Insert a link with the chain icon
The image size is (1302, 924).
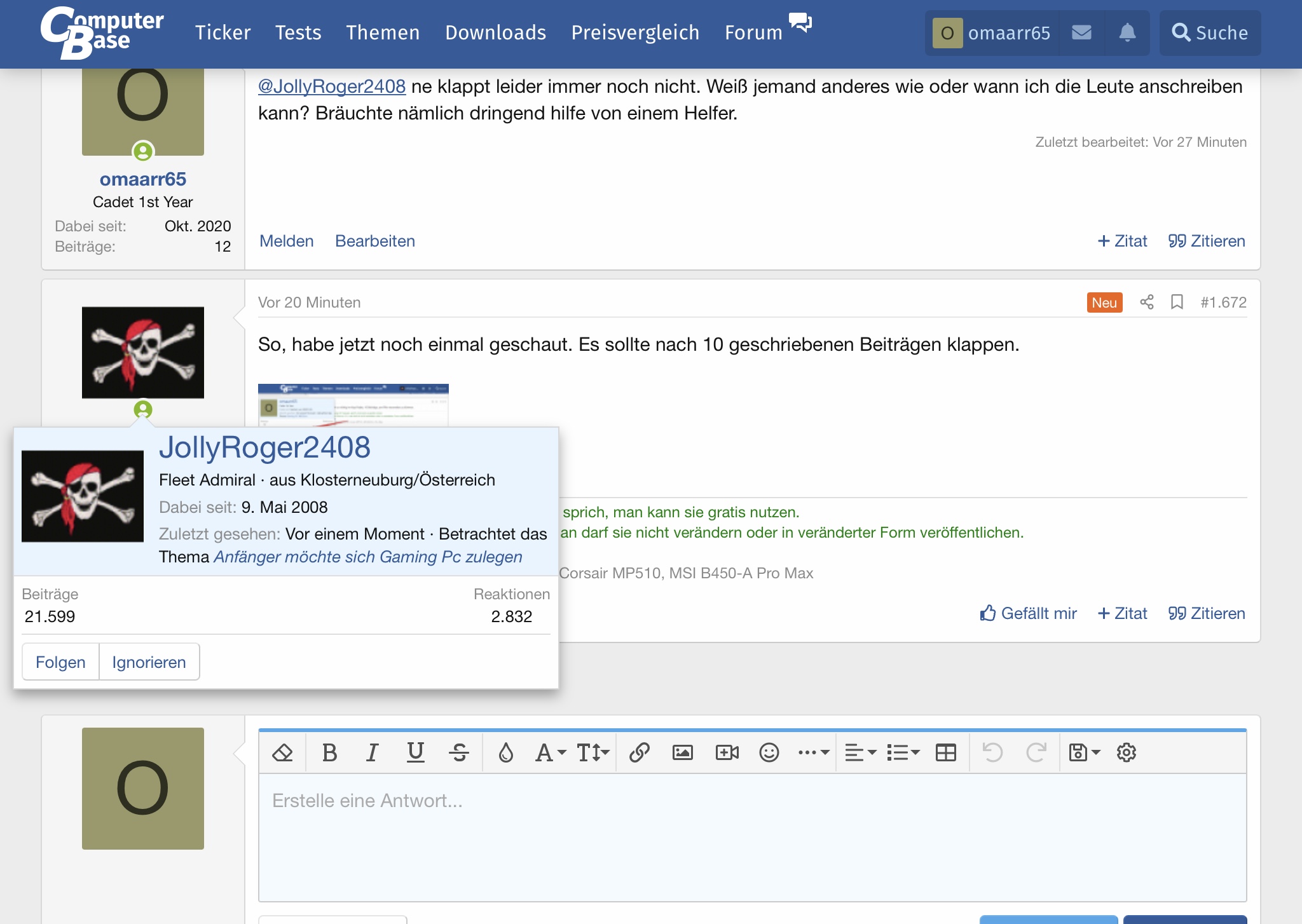pyautogui.click(x=639, y=752)
